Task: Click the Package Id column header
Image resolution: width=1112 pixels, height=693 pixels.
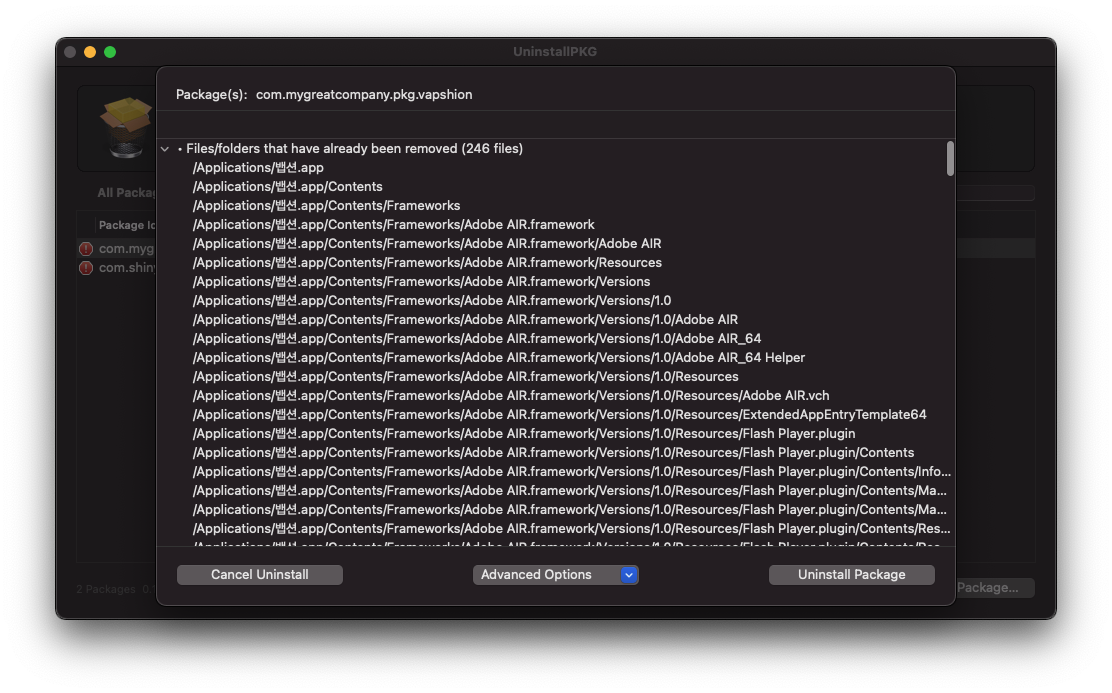Action: pyautogui.click(x=126, y=225)
